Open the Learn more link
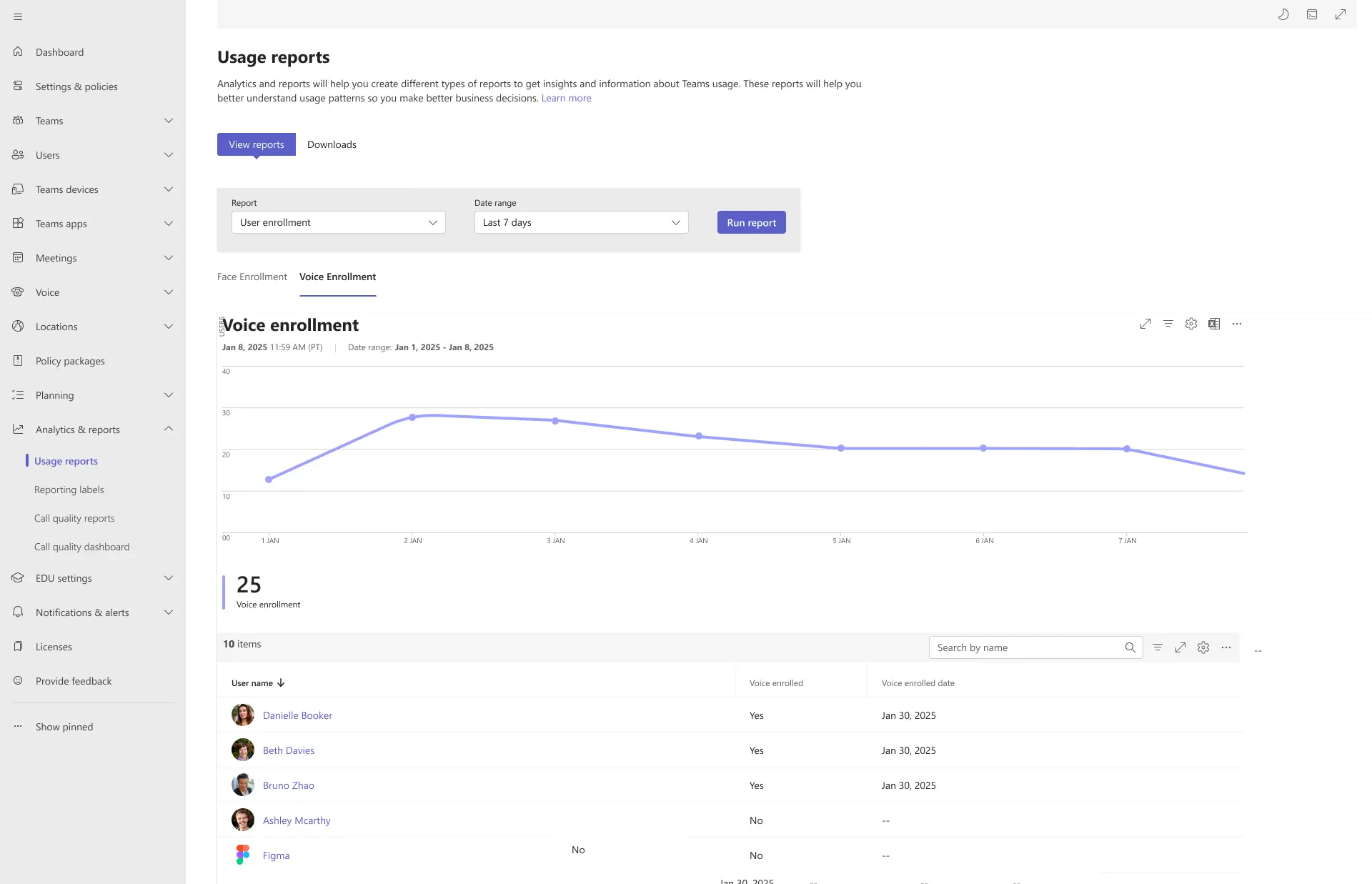The image size is (1372, 884). (566, 98)
